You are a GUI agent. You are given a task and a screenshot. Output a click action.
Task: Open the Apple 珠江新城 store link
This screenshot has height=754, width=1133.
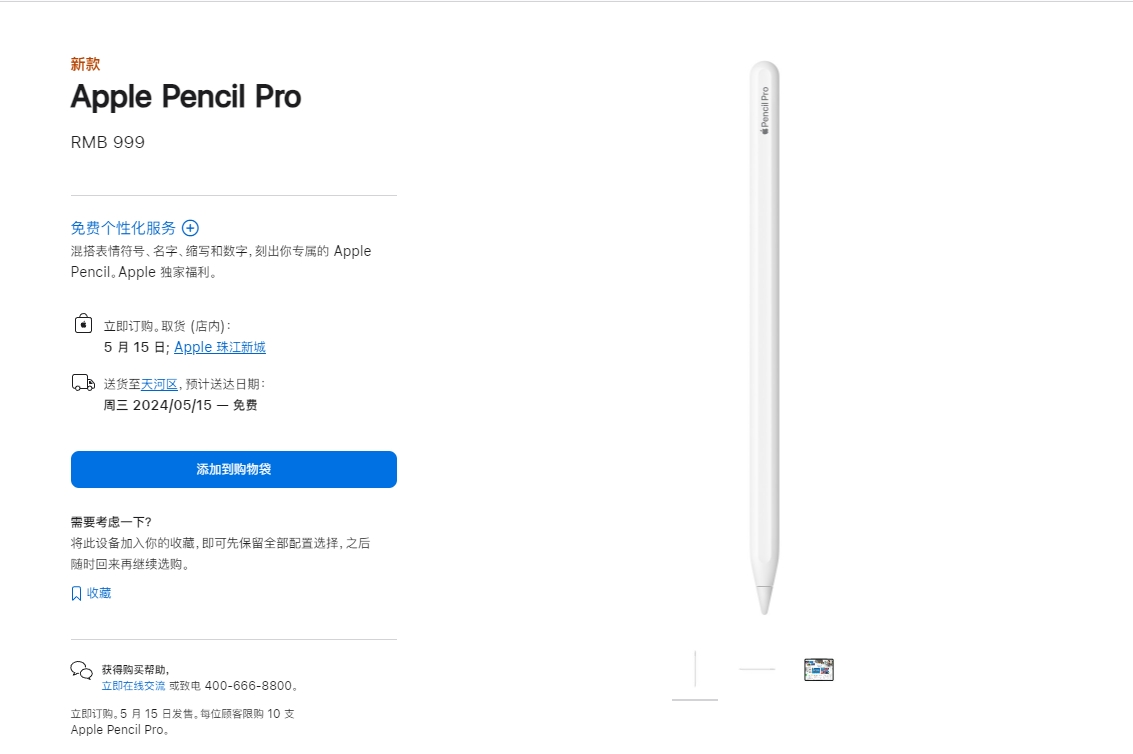pyautogui.click(x=220, y=347)
